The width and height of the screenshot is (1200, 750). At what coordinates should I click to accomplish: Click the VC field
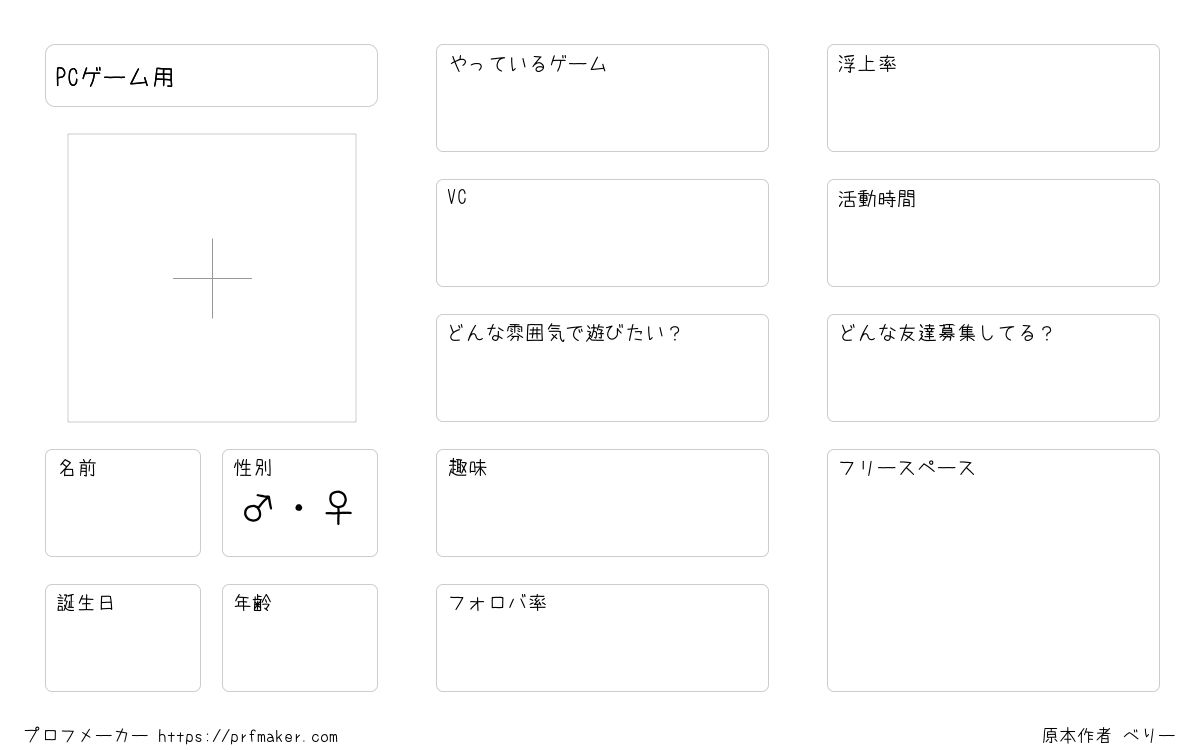(x=602, y=233)
